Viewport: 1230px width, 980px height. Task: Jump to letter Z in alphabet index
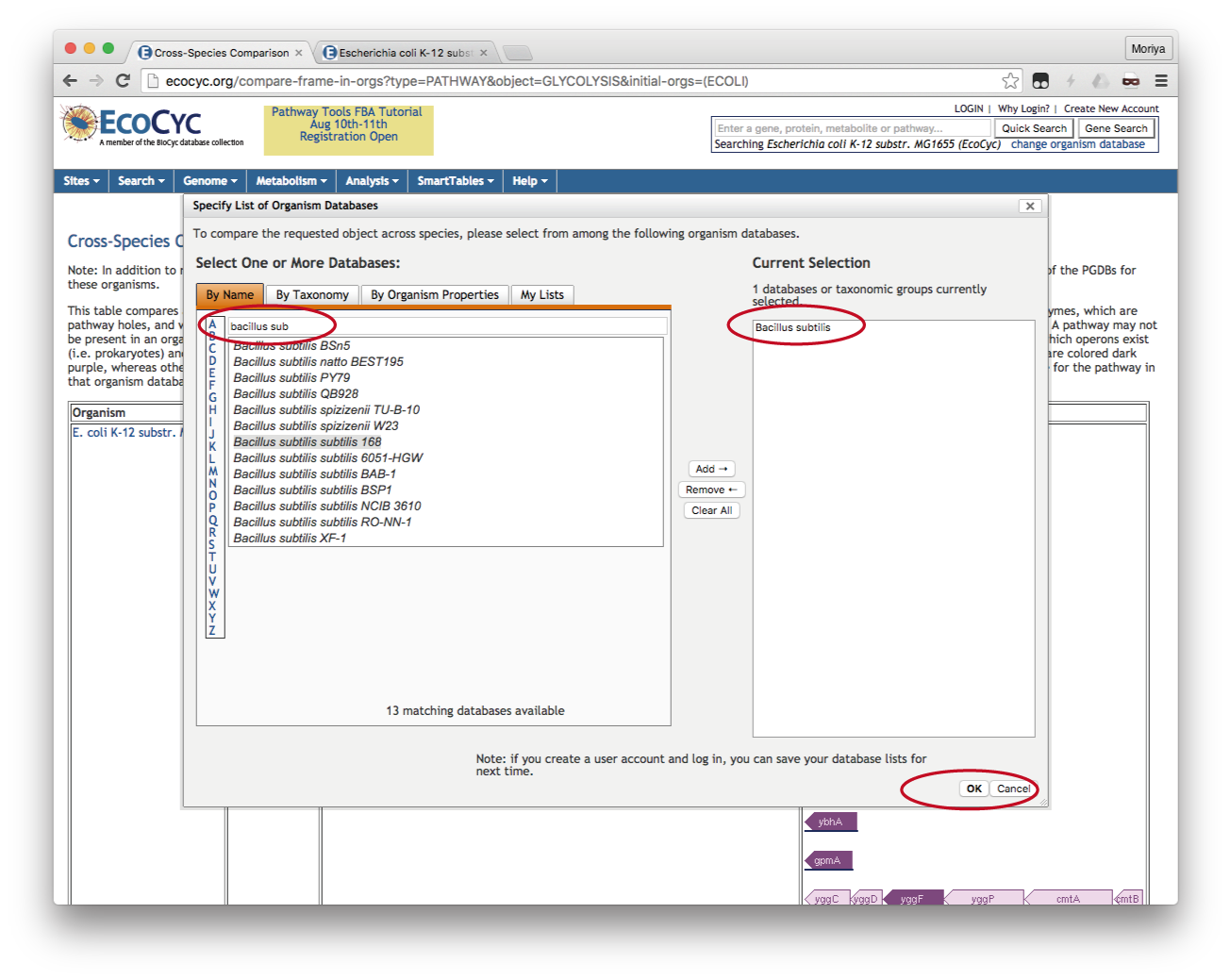(x=212, y=630)
